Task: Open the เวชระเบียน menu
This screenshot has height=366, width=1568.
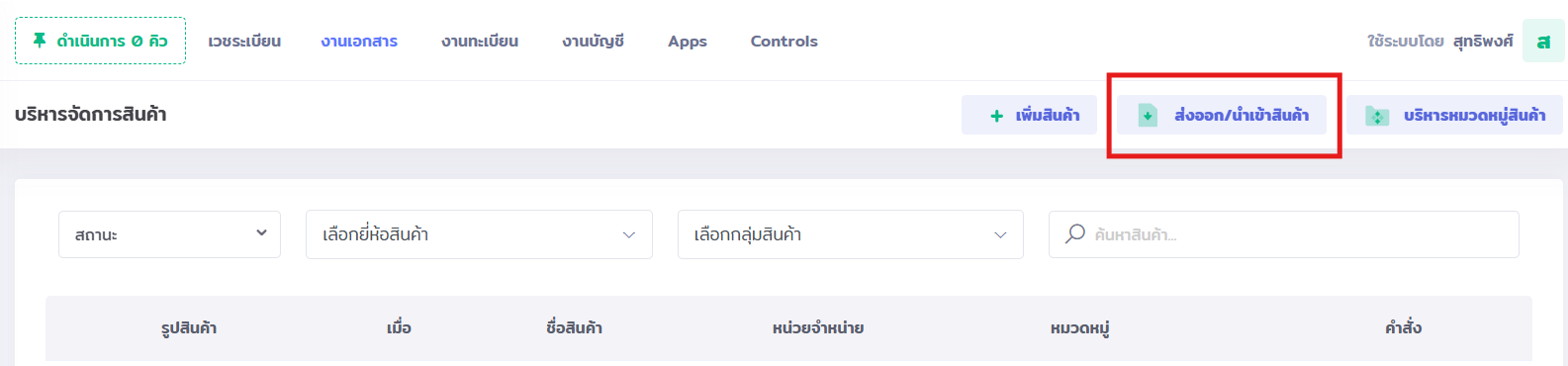Action: click(244, 42)
